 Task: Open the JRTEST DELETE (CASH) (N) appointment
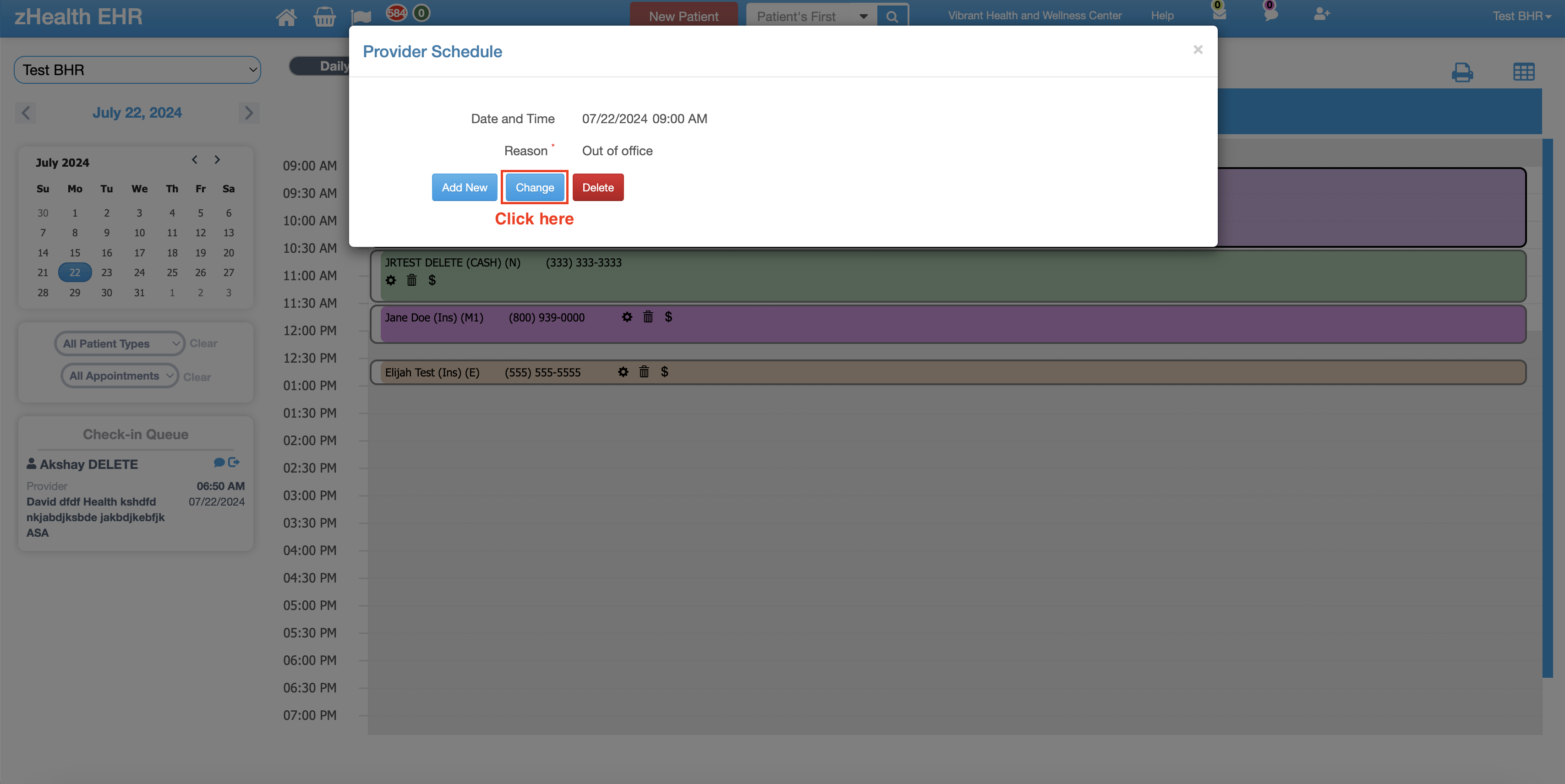pos(948,276)
